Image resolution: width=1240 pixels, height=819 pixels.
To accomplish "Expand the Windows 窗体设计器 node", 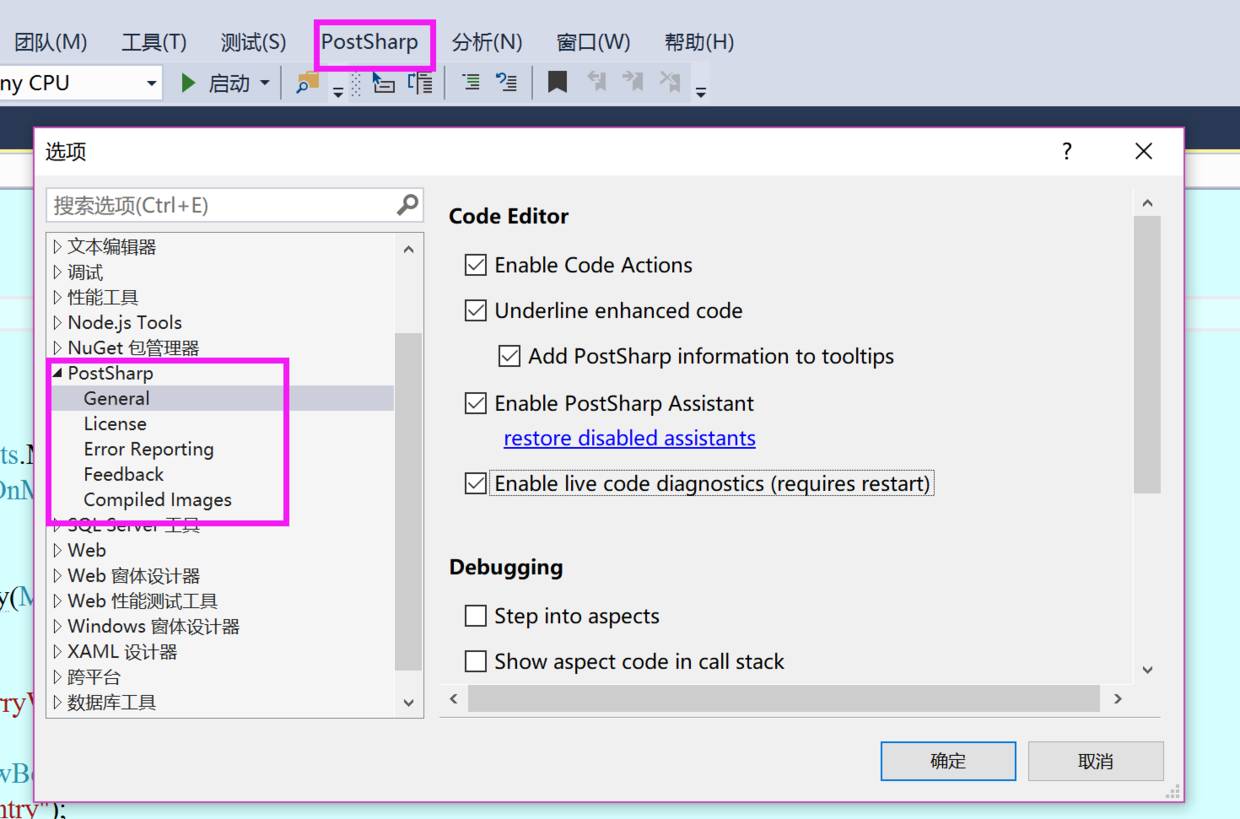I will coord(57,626).
